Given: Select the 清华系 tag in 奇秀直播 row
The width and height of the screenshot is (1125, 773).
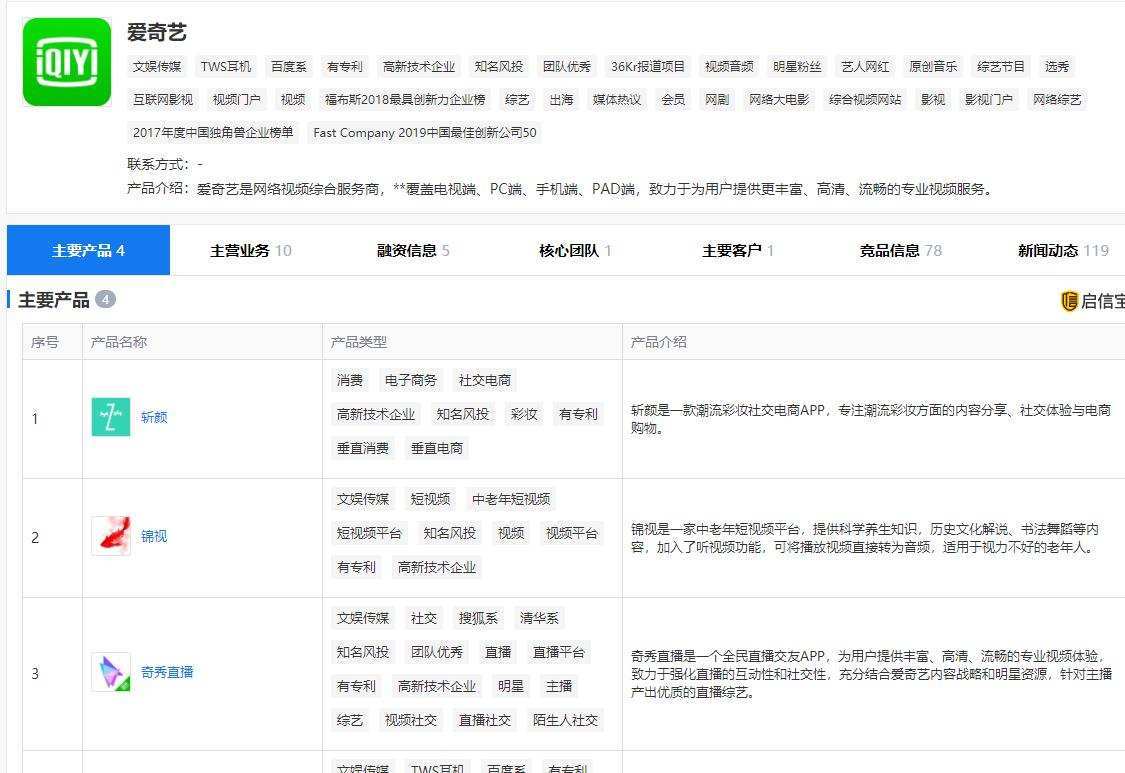Looking at the screenshot, I should pyautogui.click(x=540, y=618).
